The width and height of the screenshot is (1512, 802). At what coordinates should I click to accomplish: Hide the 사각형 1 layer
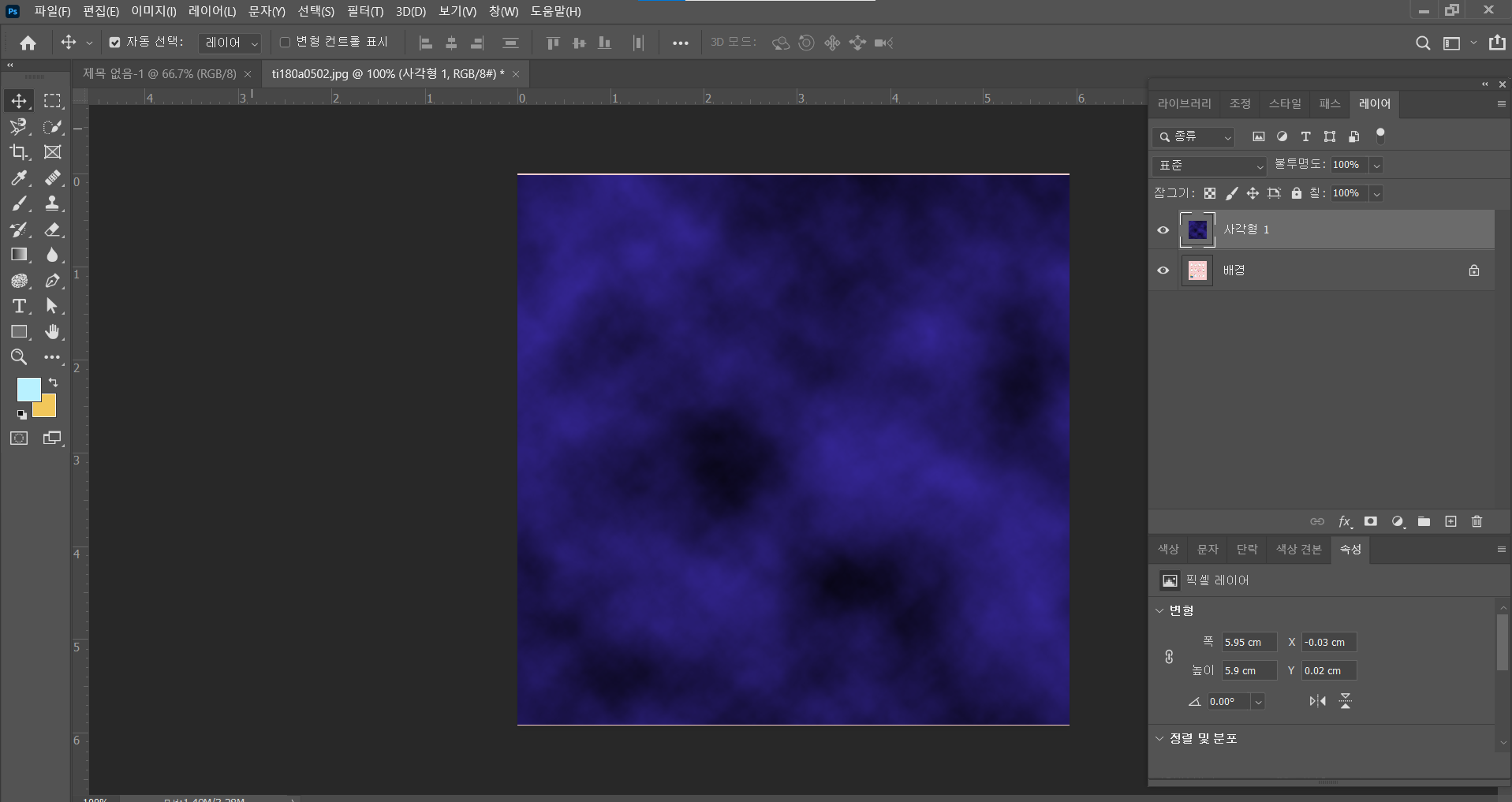pos(1163,230)
